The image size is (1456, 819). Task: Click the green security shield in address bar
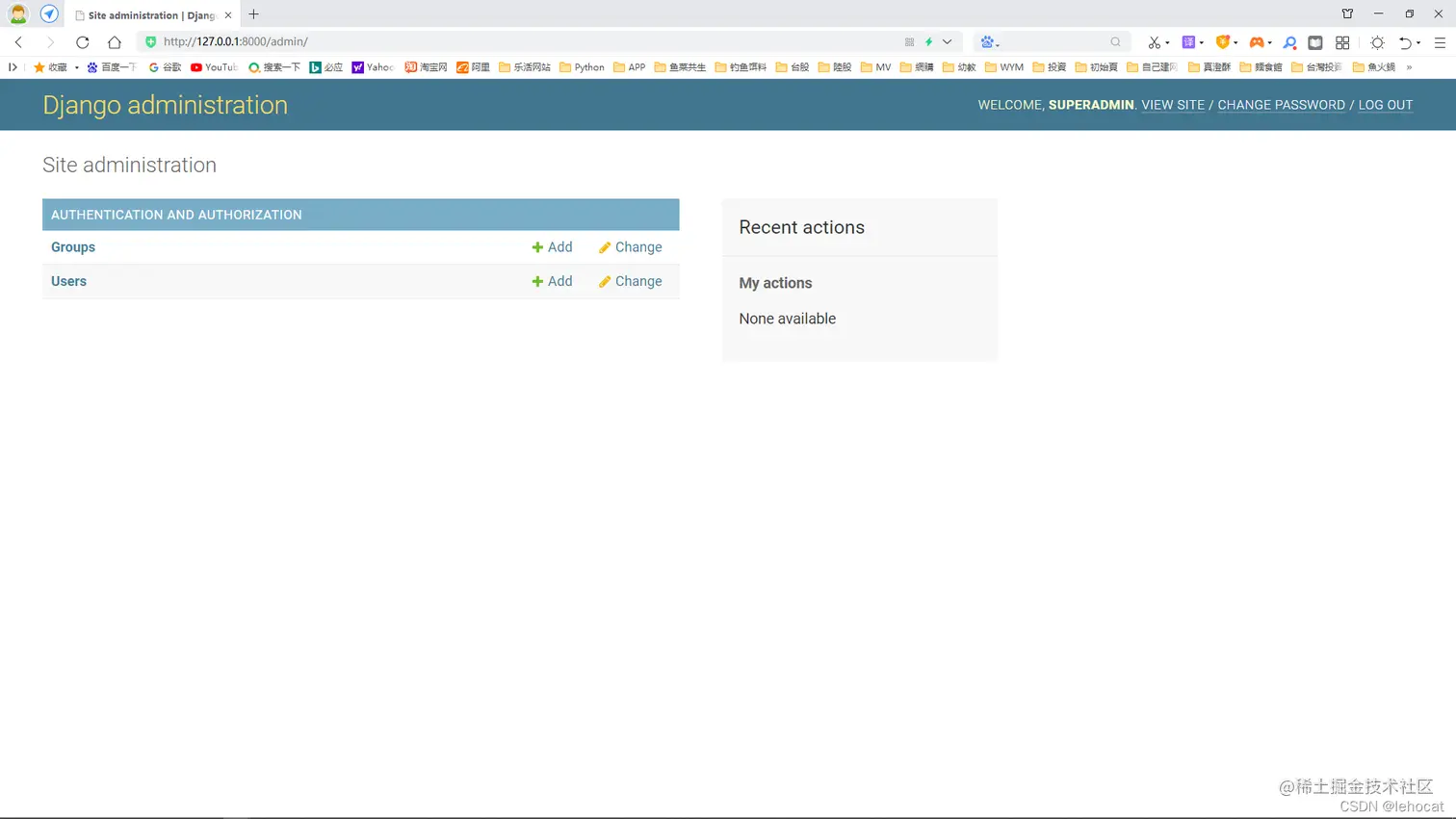pos(150,41)
